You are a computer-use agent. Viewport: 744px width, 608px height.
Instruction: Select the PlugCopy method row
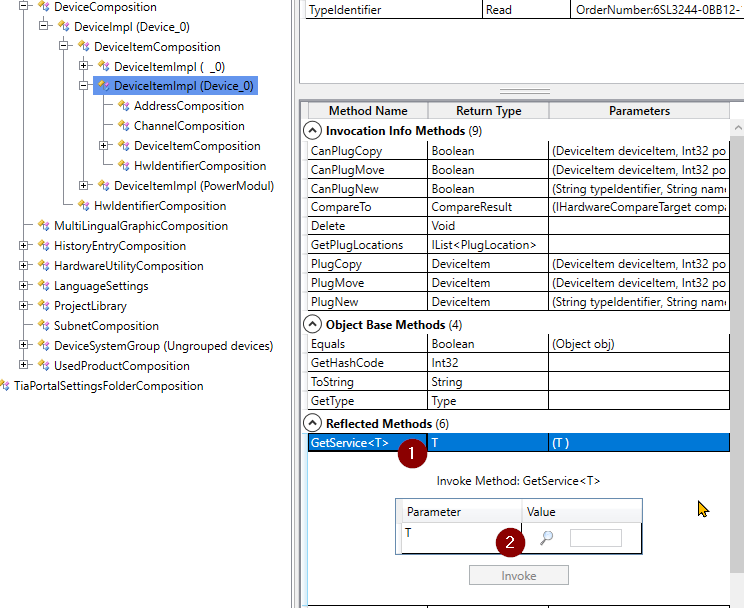pyautogui.click(x=519, y=263)
